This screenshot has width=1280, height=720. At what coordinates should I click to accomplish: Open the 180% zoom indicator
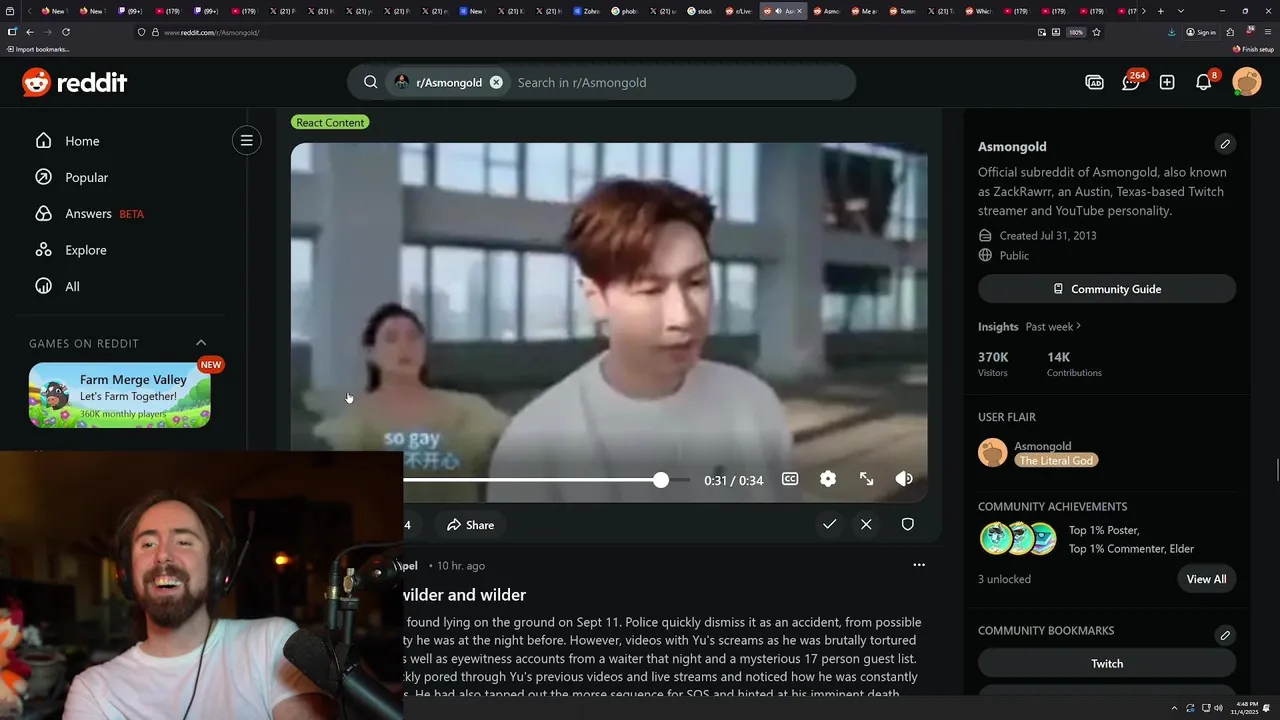tap(1076, 32)
